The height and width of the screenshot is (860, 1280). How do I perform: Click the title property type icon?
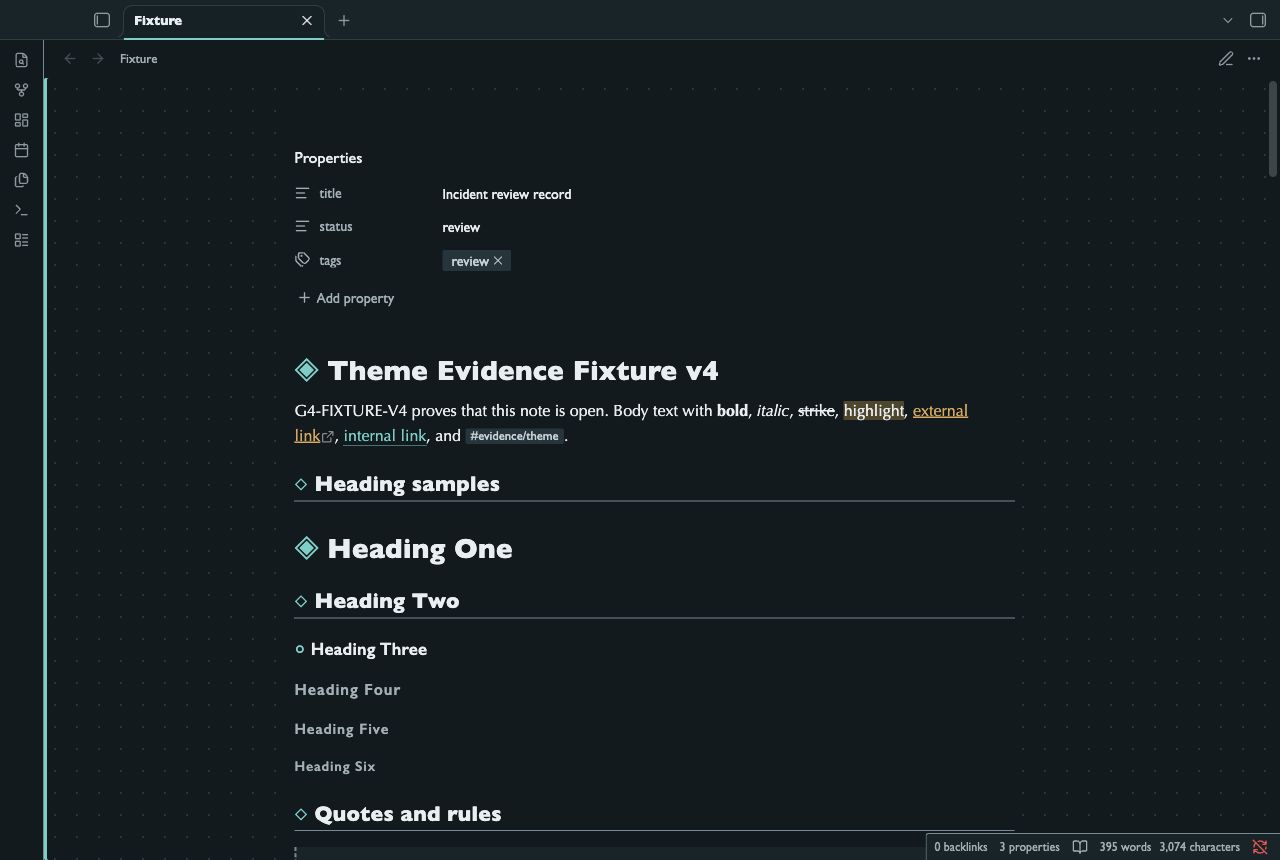tap(303, 194)
